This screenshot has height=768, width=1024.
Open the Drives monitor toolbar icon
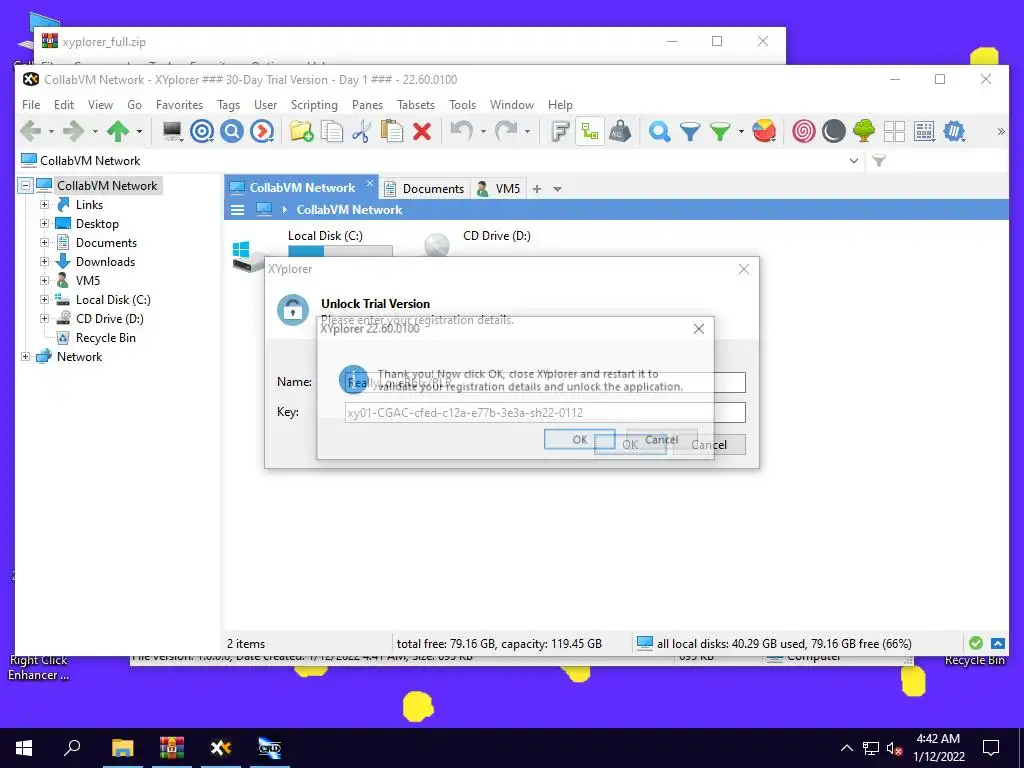pos(172,131)
